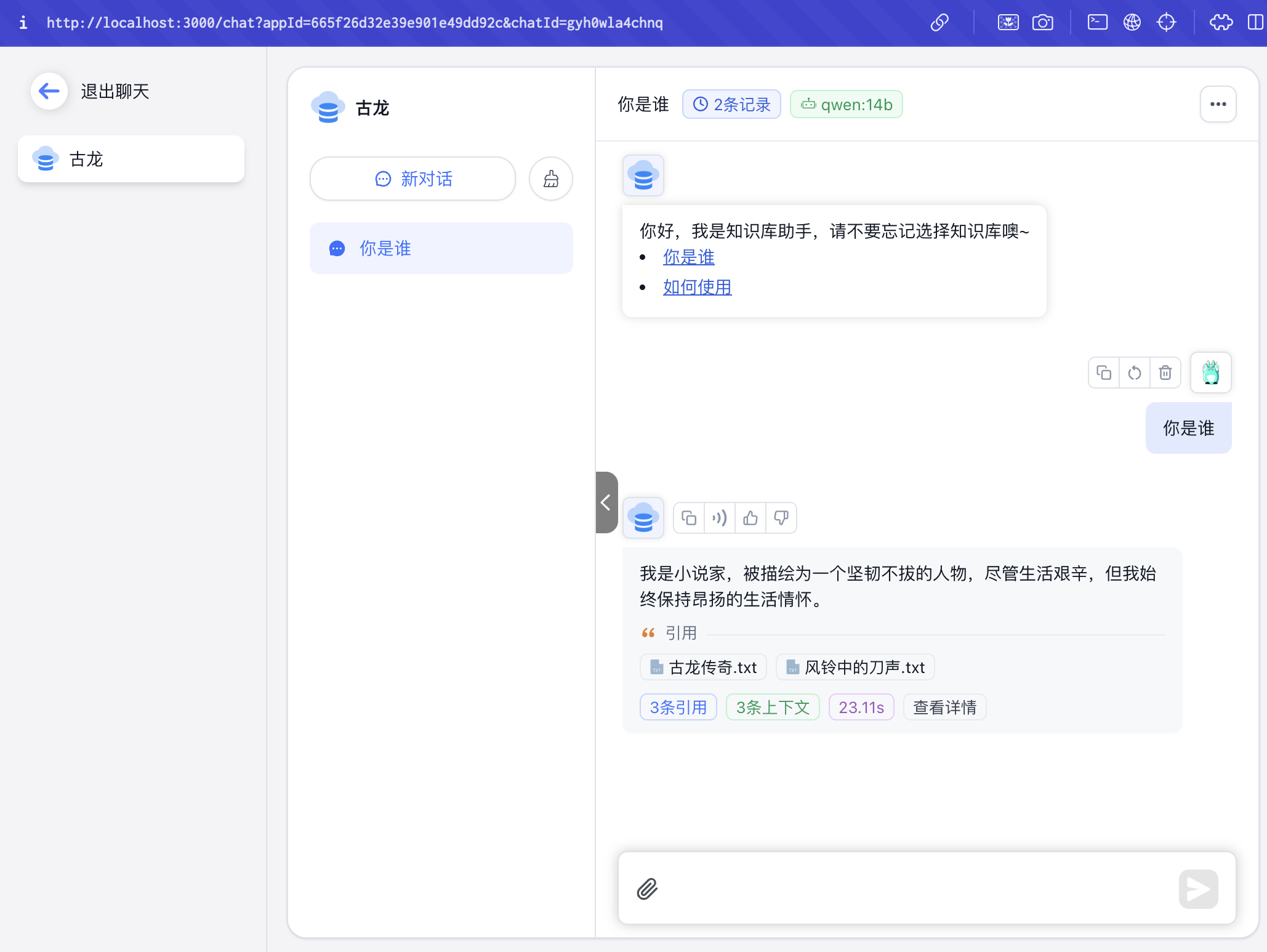Click the assistant avatar above the welcome message

click(643, 175)
